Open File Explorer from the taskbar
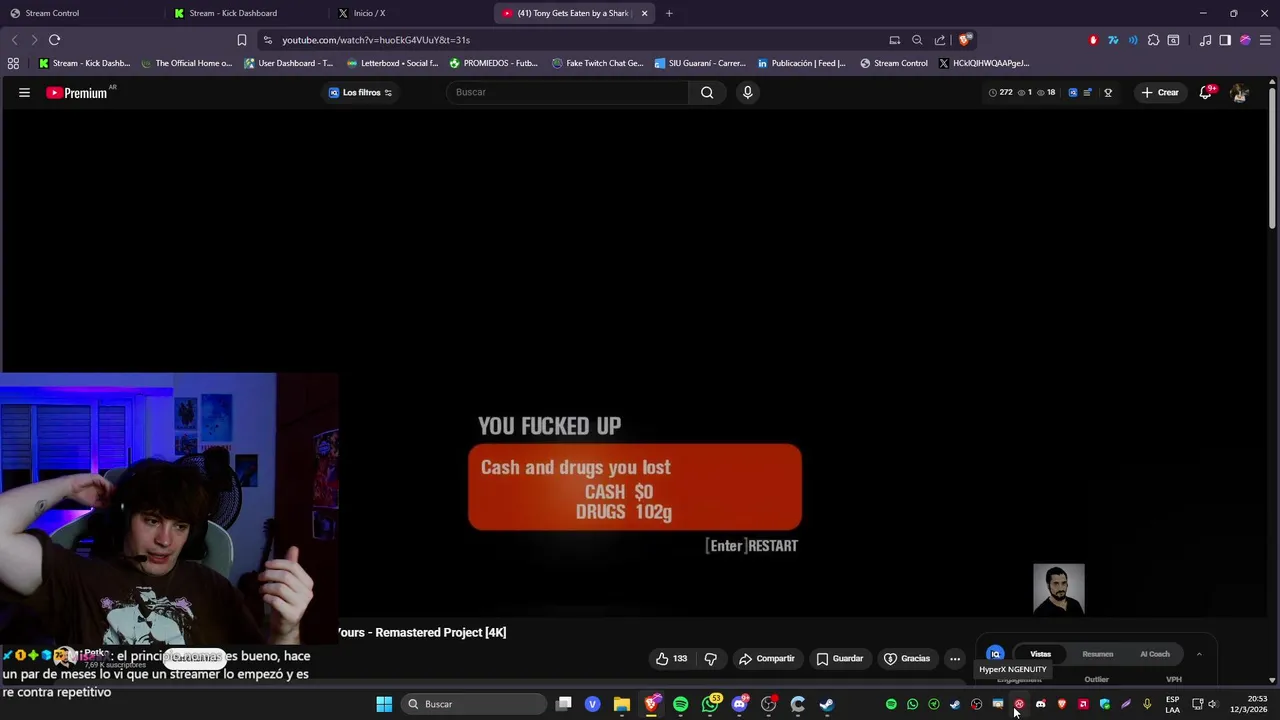Screen dimensions: 1280x720 click(622, 704)
